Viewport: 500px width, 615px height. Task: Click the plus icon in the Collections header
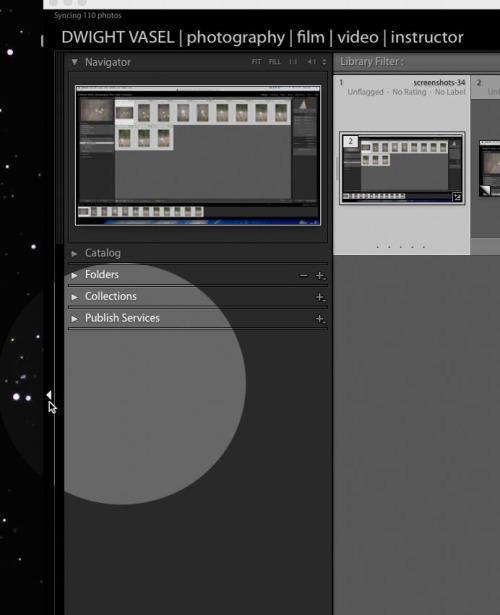pyautogui.click(x=320, y=297)
